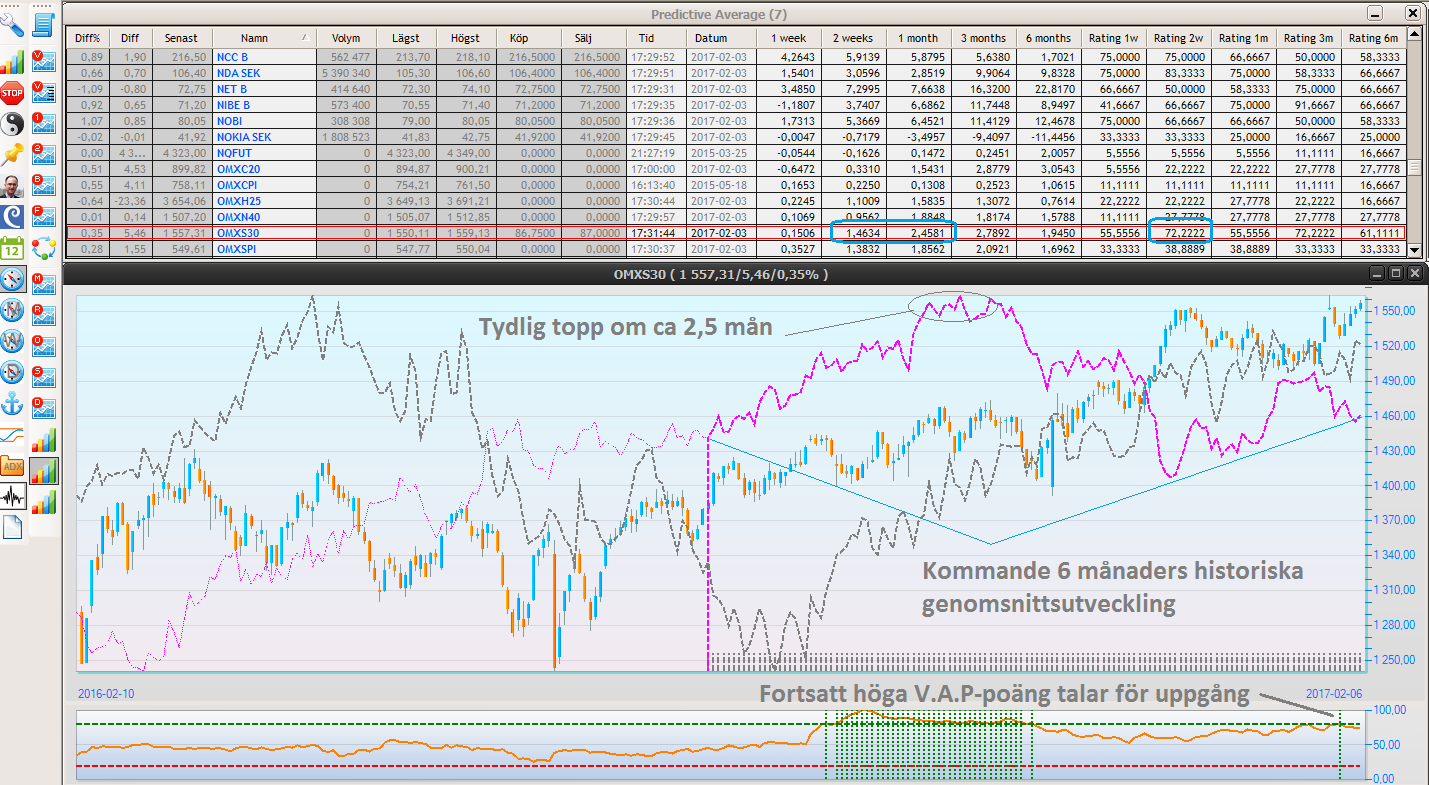Viewport: 1429px width, 785px height.
Task: Sort by the 6 months column
Action: (x=1048, y=37)
